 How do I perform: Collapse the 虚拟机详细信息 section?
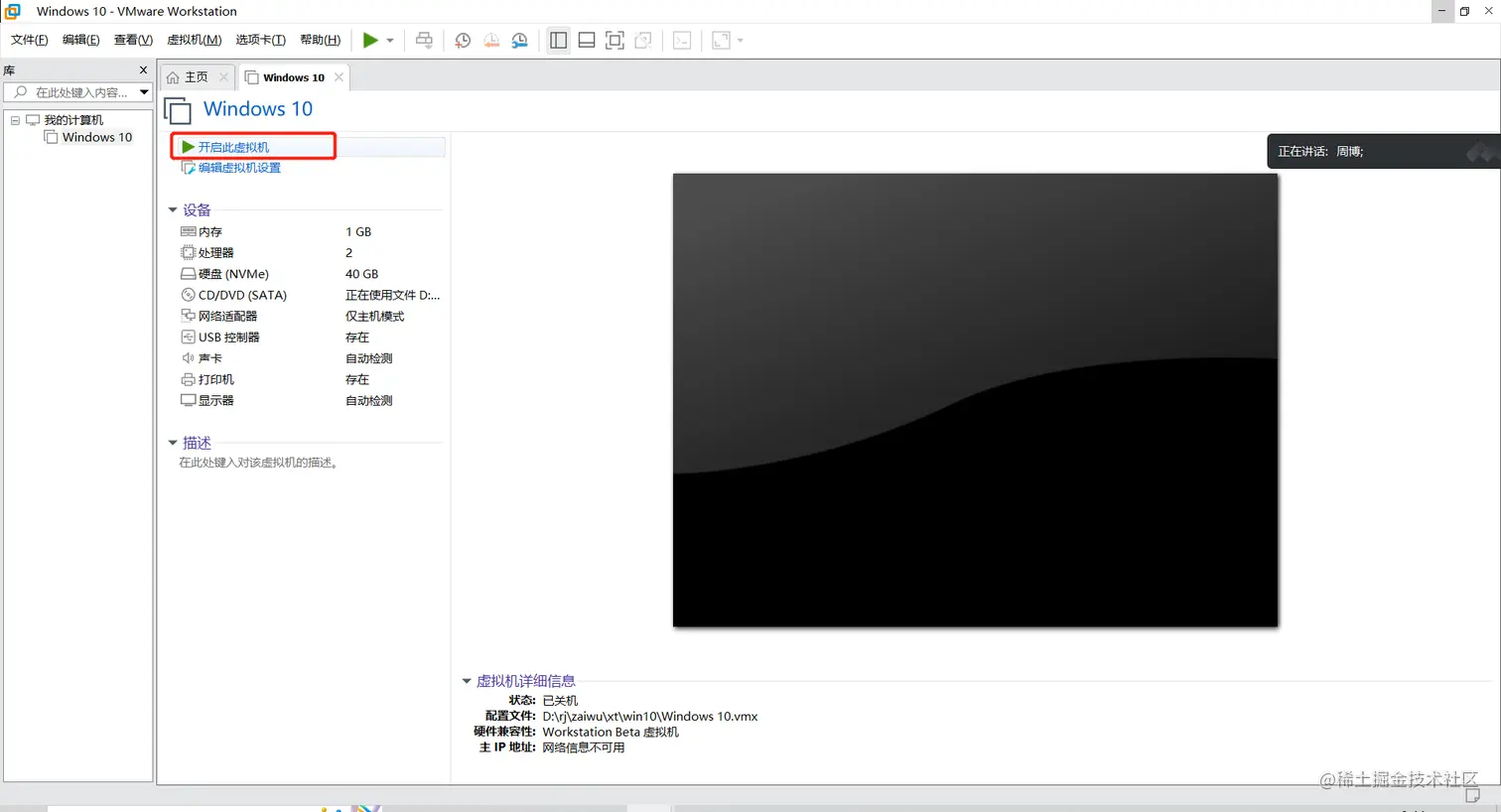pyautogui.click(x=467, y=681)
